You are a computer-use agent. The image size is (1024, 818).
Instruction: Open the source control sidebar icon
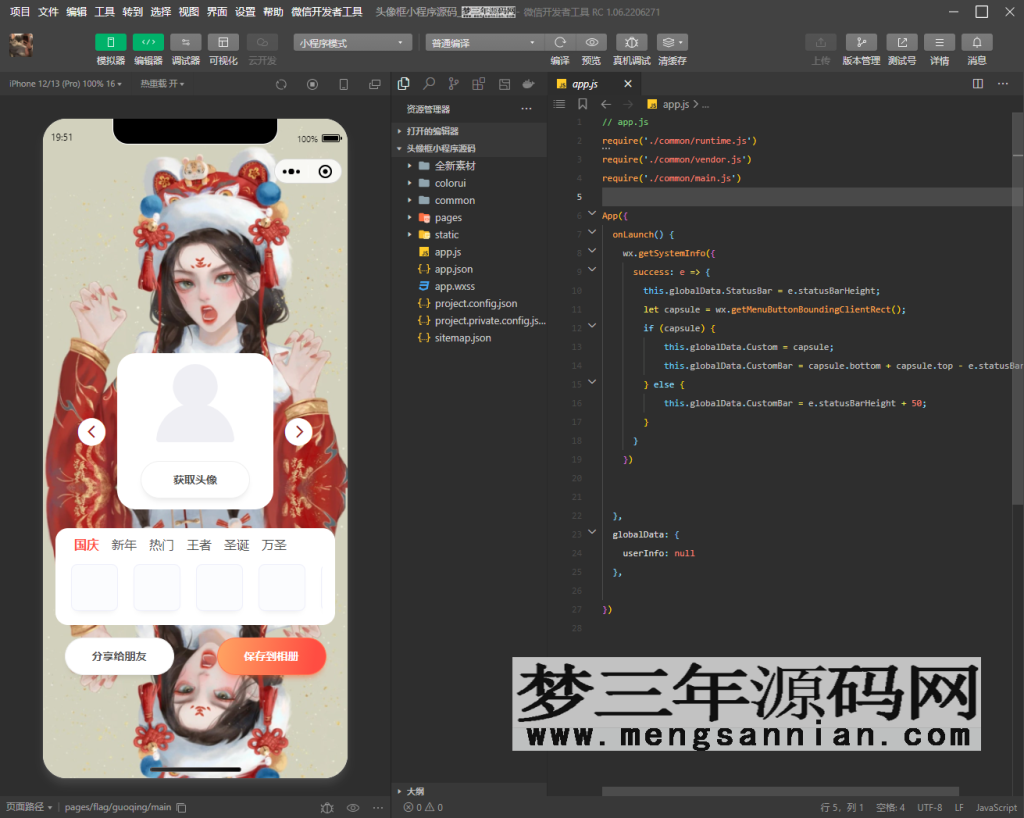tap(451, 84)
